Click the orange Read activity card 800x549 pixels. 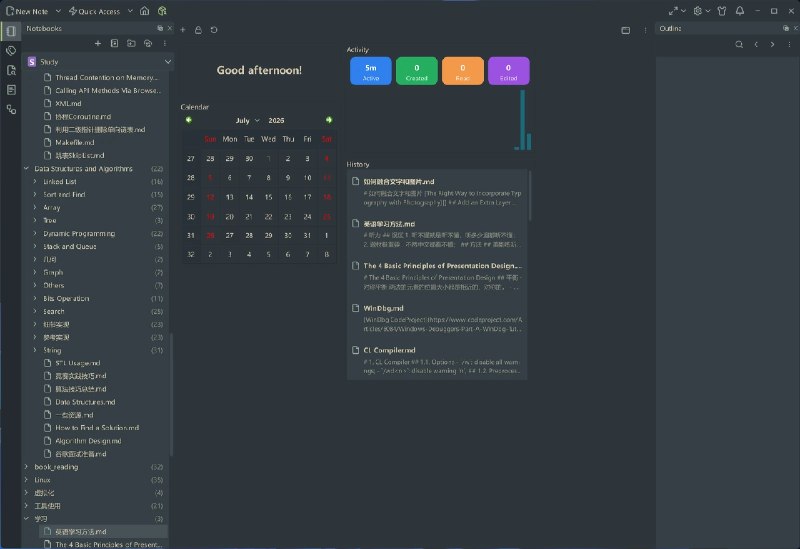point(463,71)
